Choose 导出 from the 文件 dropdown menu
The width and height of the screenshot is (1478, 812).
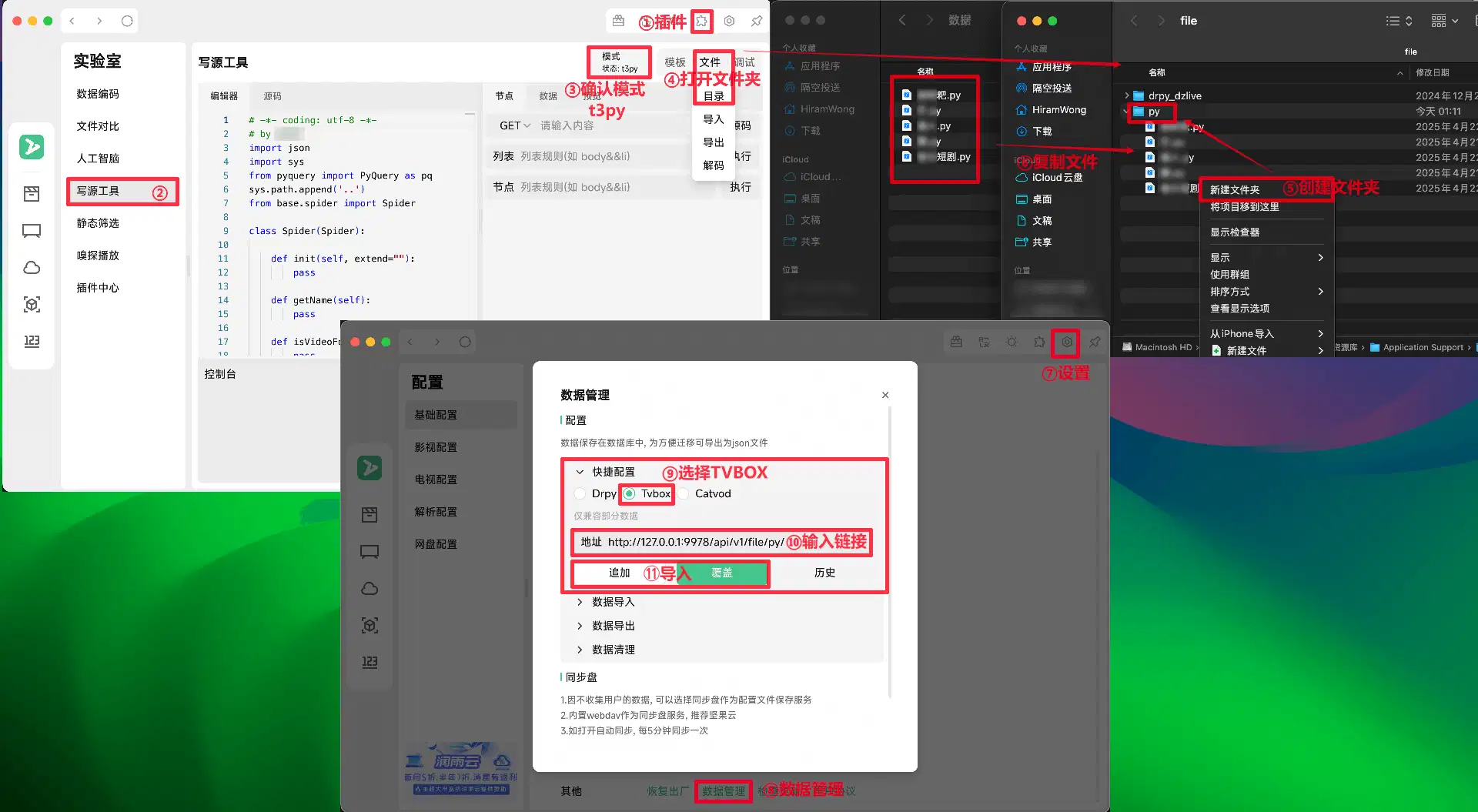click(x=714, y=142)
